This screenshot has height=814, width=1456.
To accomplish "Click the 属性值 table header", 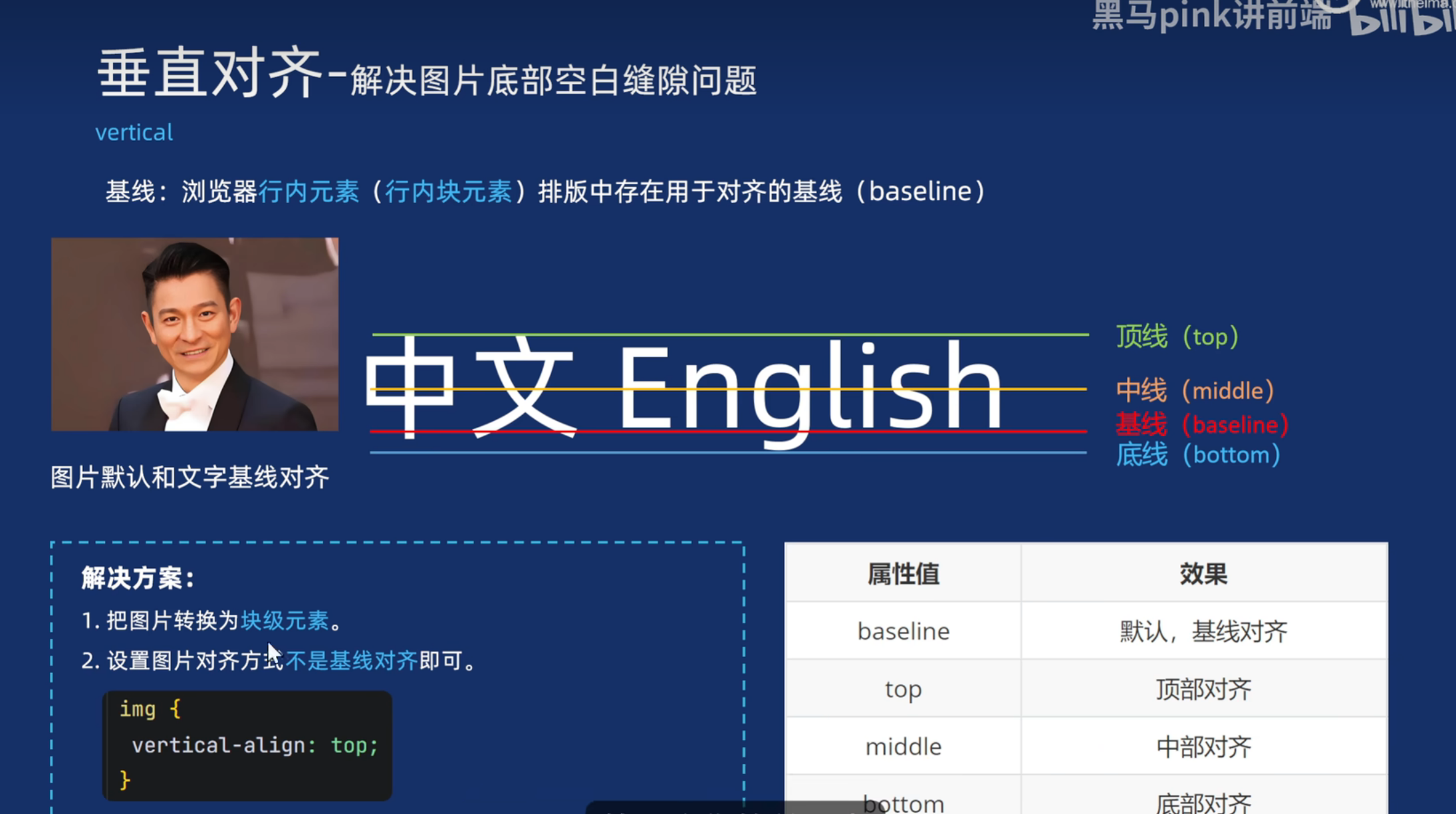I will (x=903, y=574).
